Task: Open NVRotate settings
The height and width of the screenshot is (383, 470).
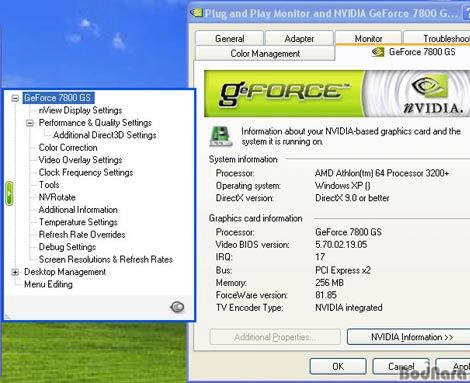Action: (x=57, y=197)
